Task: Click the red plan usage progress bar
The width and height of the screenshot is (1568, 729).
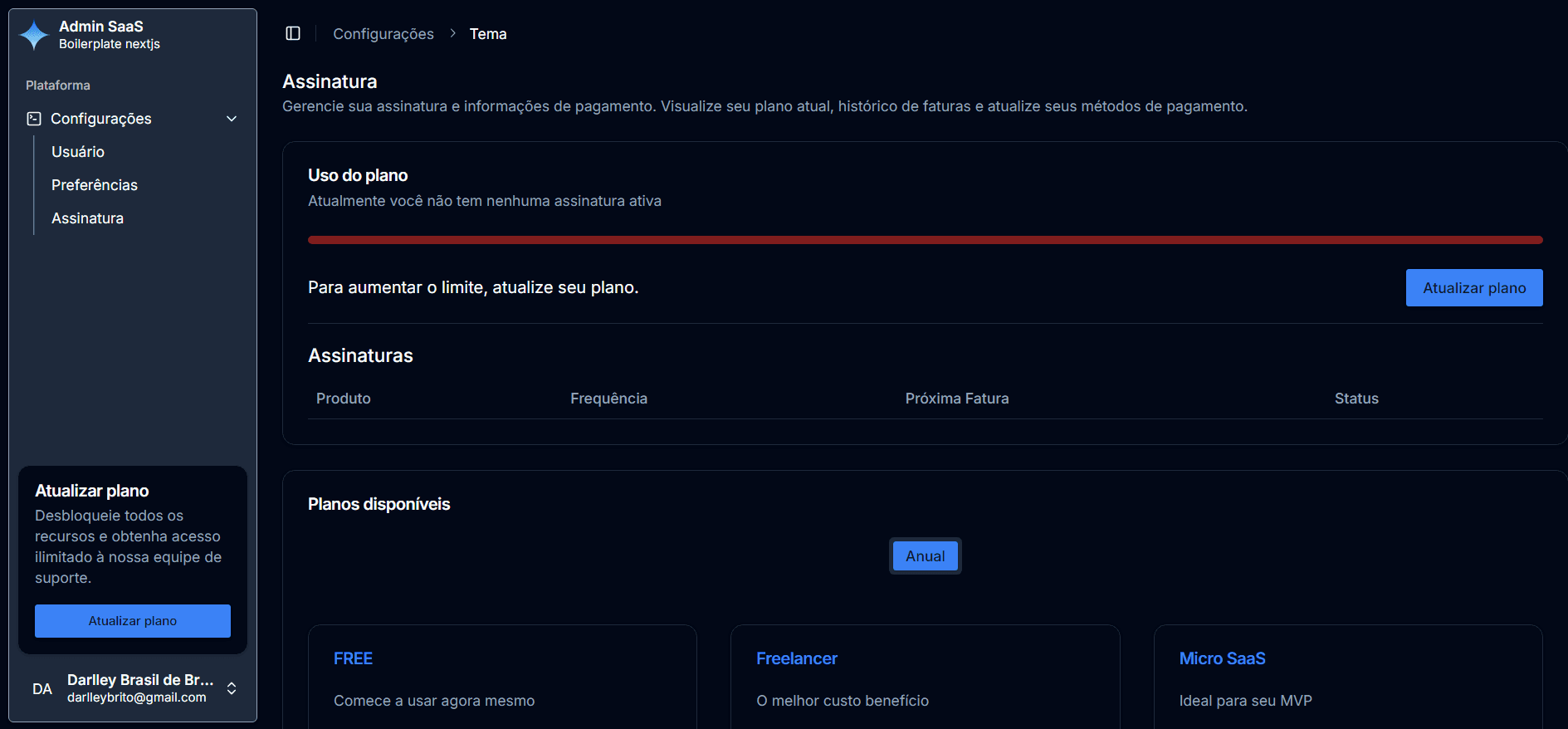Action: [x=926, y=240]
